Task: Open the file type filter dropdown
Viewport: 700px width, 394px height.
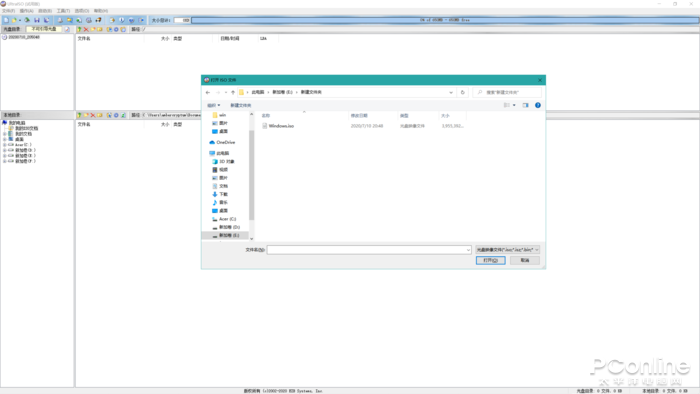Action: coord(508,250)
